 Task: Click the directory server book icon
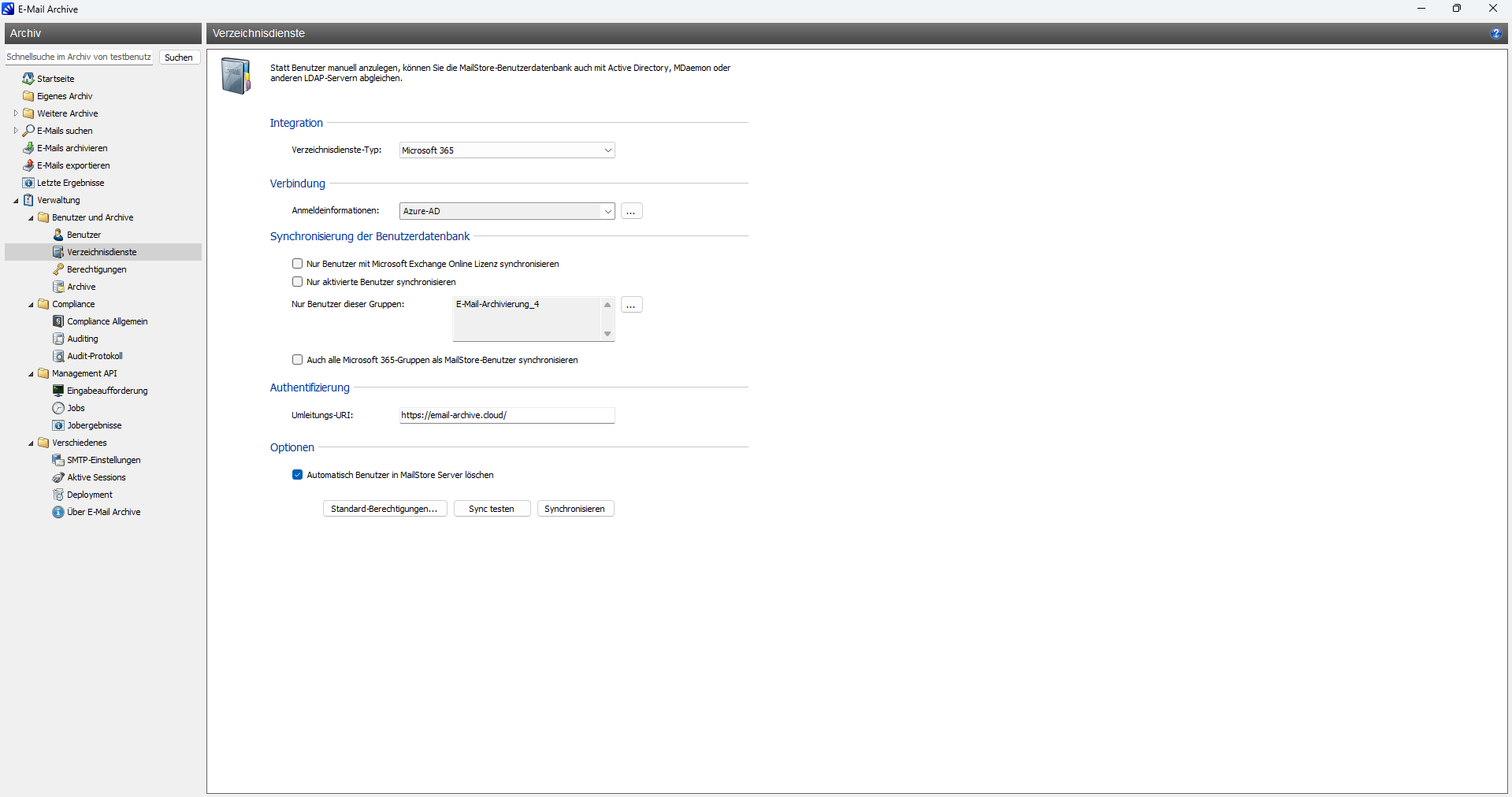tap(236, 76)
